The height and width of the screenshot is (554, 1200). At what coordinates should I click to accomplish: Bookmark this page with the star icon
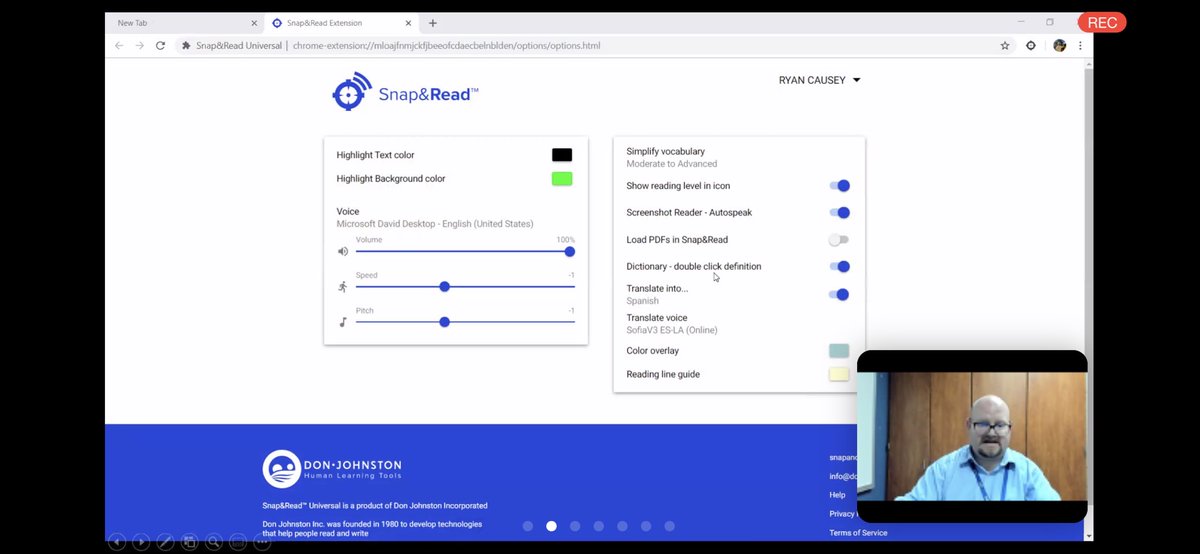[1005, 45]
